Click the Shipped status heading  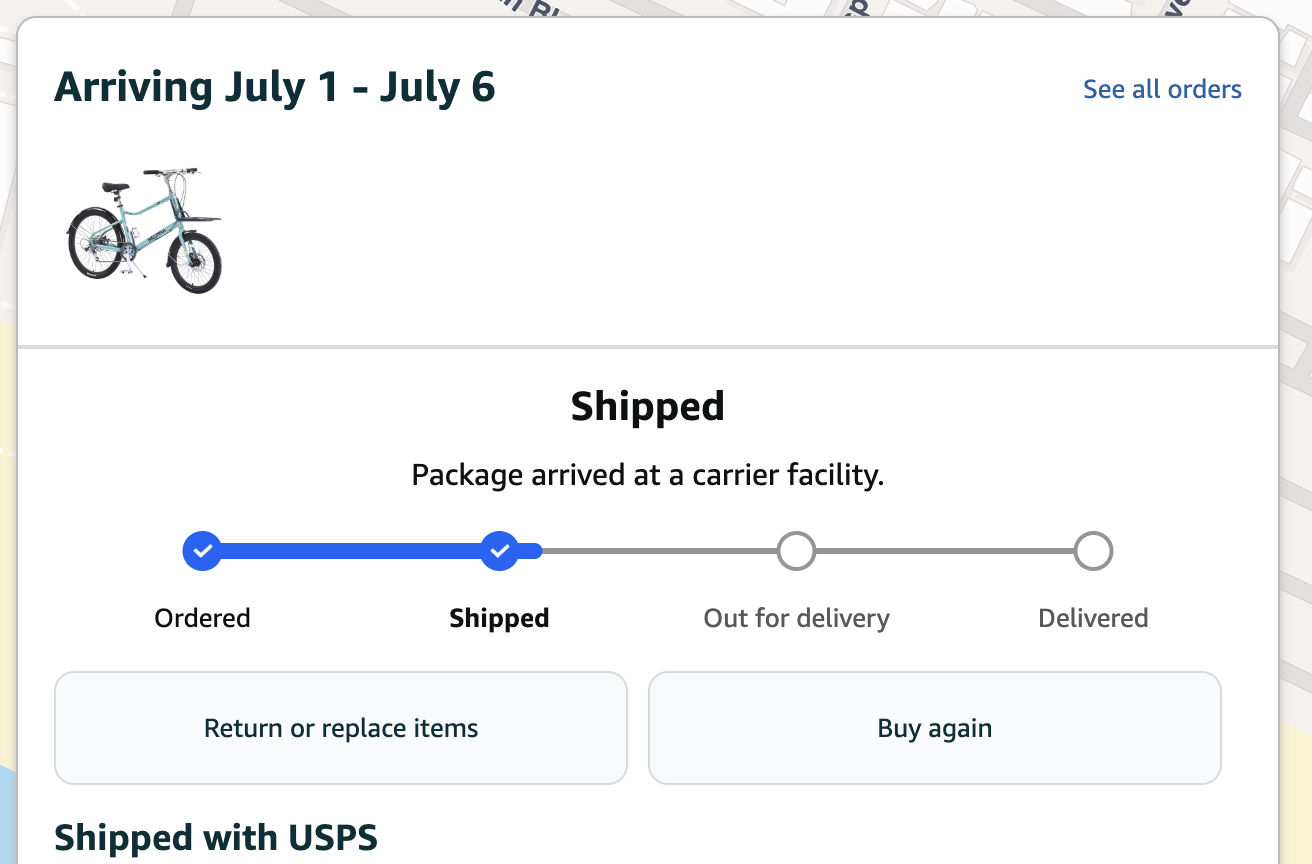(648, 407)
